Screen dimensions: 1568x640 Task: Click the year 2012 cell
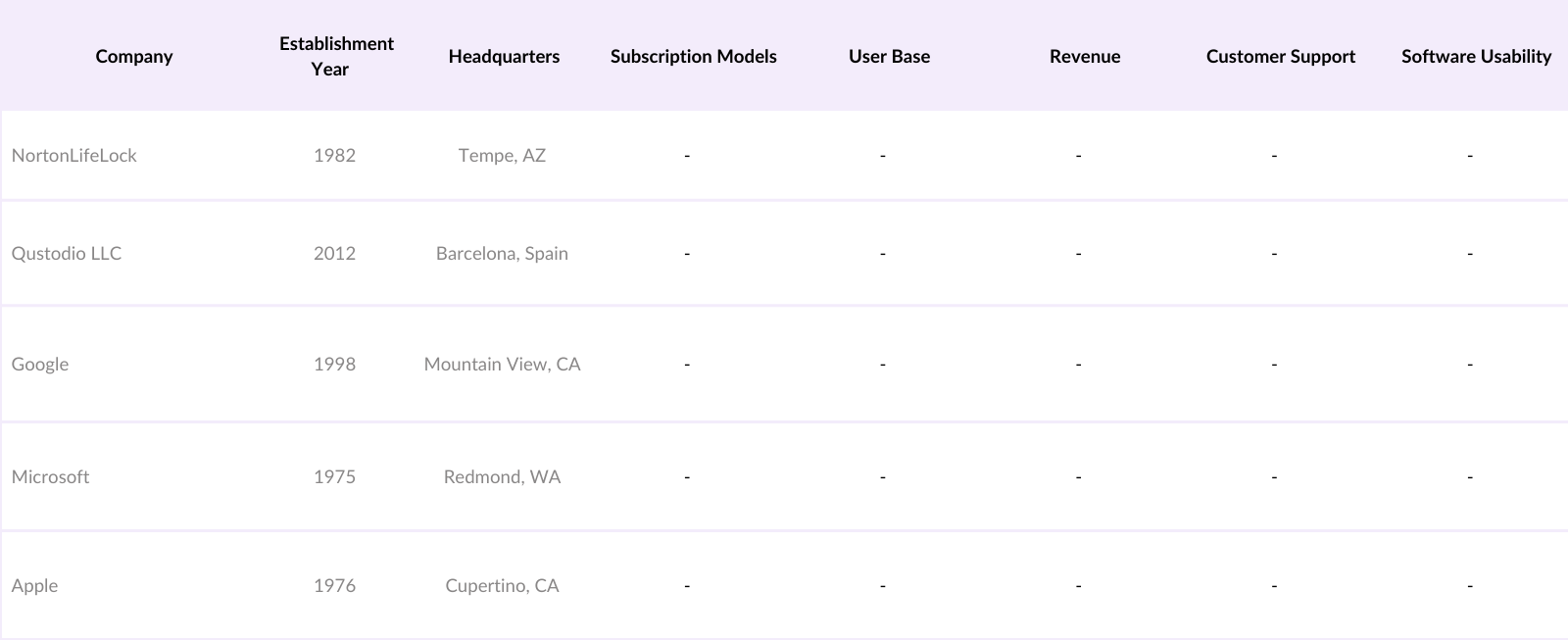click(334, 253)
